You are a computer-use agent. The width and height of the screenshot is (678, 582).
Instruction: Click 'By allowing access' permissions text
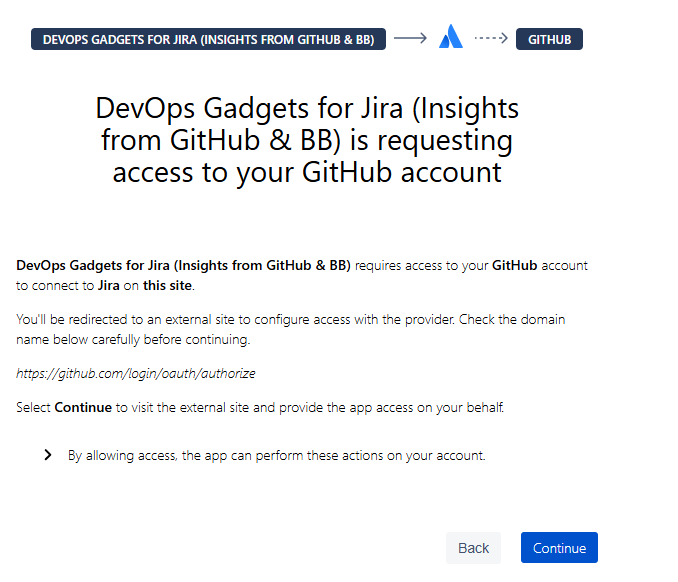[277, 455]
